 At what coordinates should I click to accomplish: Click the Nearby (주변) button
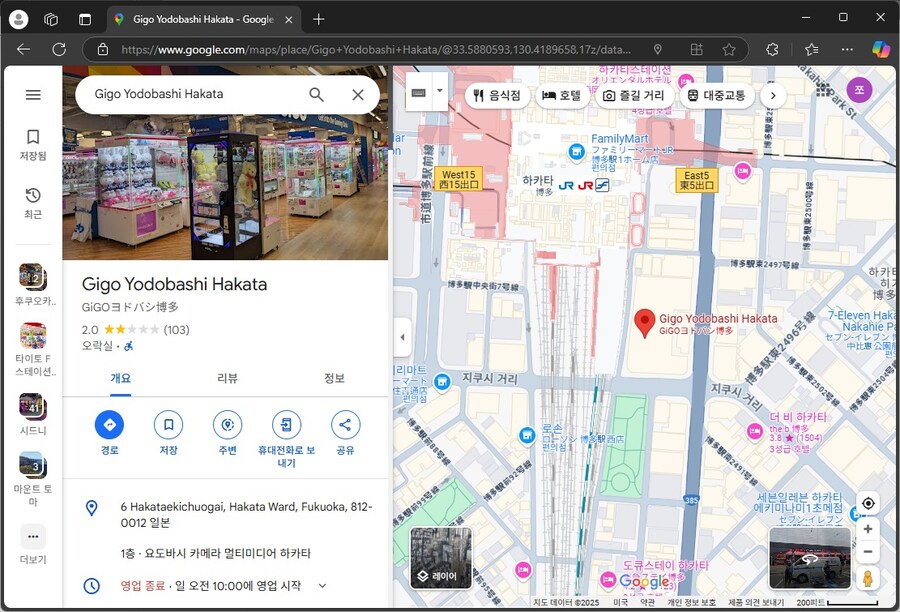pos(228,425)
